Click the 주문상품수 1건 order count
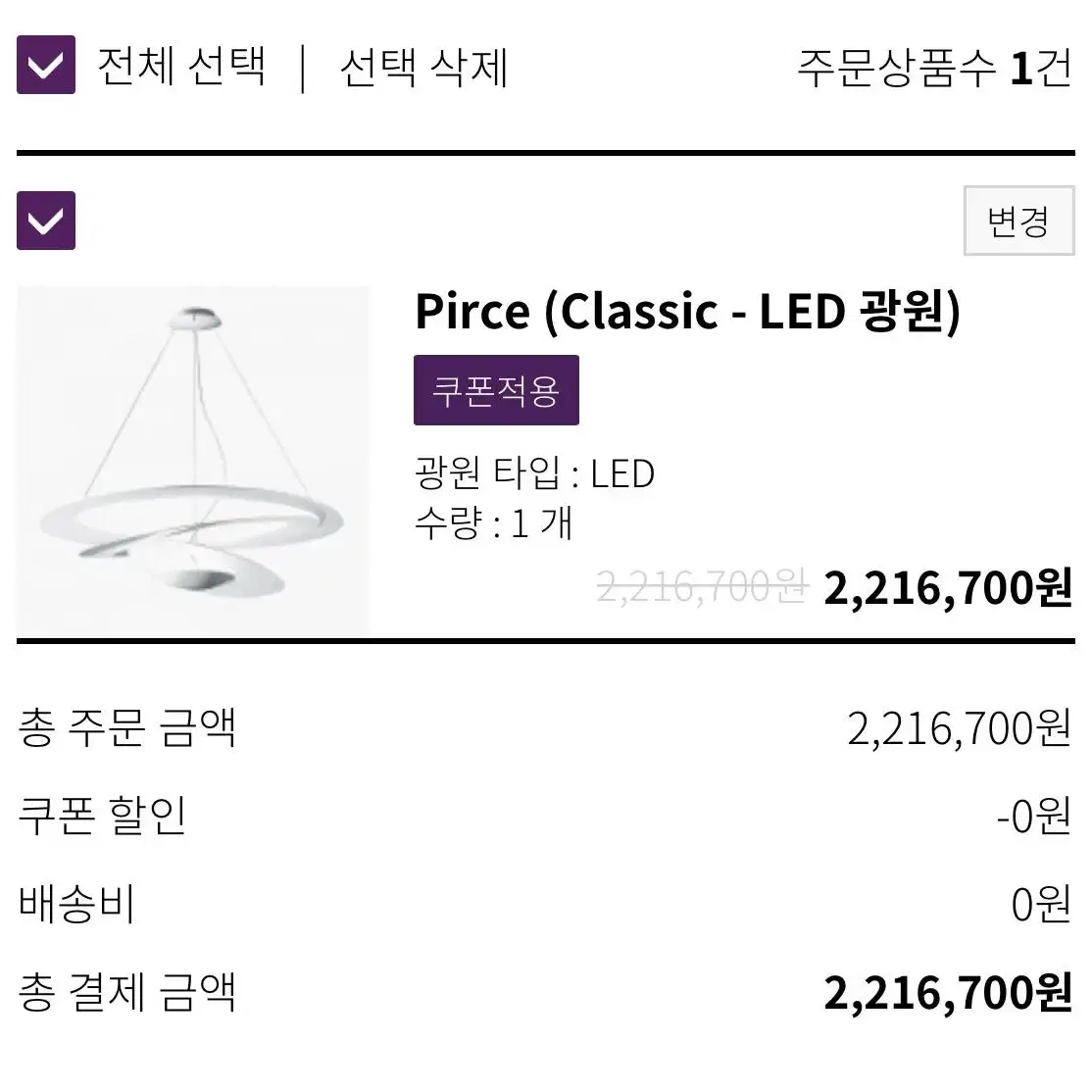The width and height of the screenshot is (1092, 1092). 934,69
